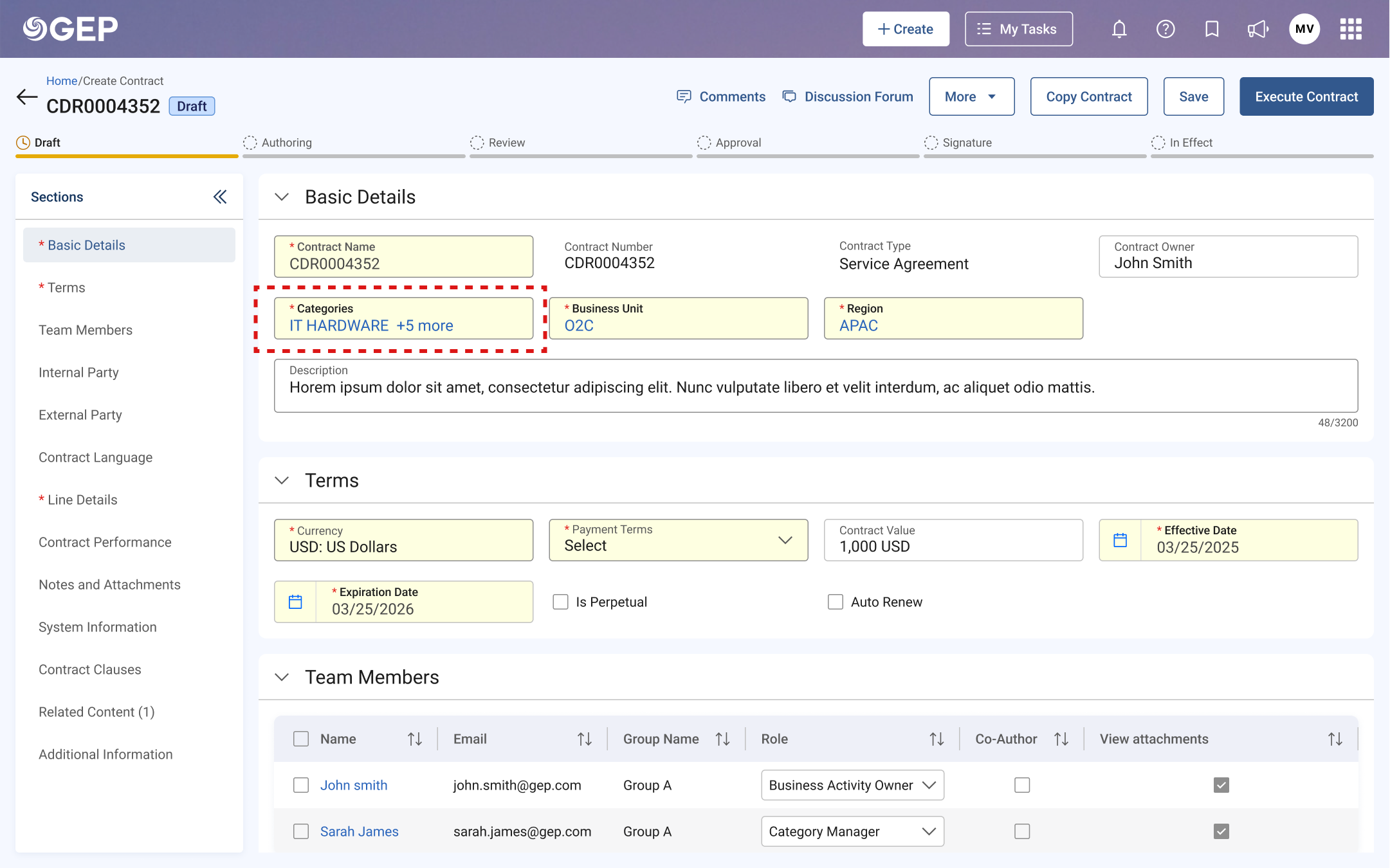Open the apps grid icon
This screenshot has height=868, width=1390.
point(1351,29)
